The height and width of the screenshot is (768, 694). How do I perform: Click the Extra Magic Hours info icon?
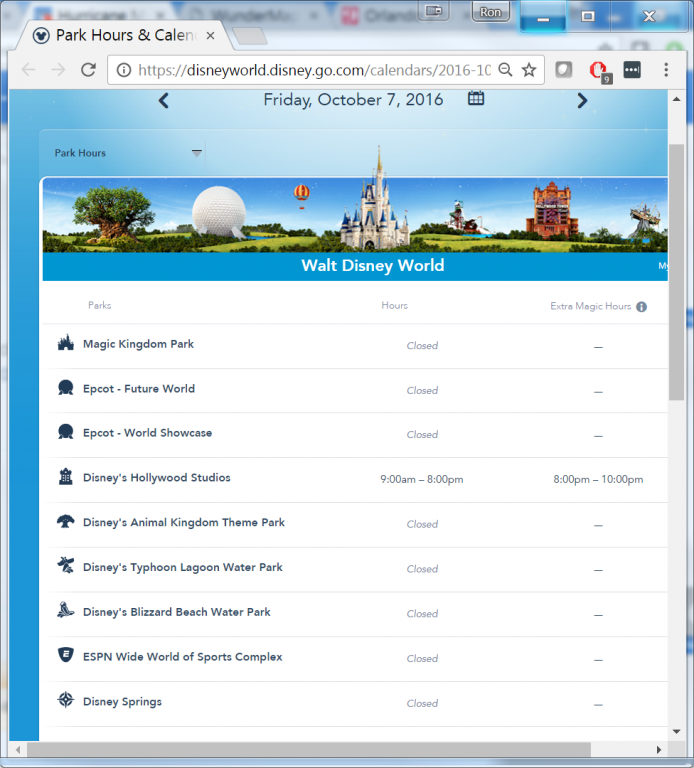click(x=641, y=307)
